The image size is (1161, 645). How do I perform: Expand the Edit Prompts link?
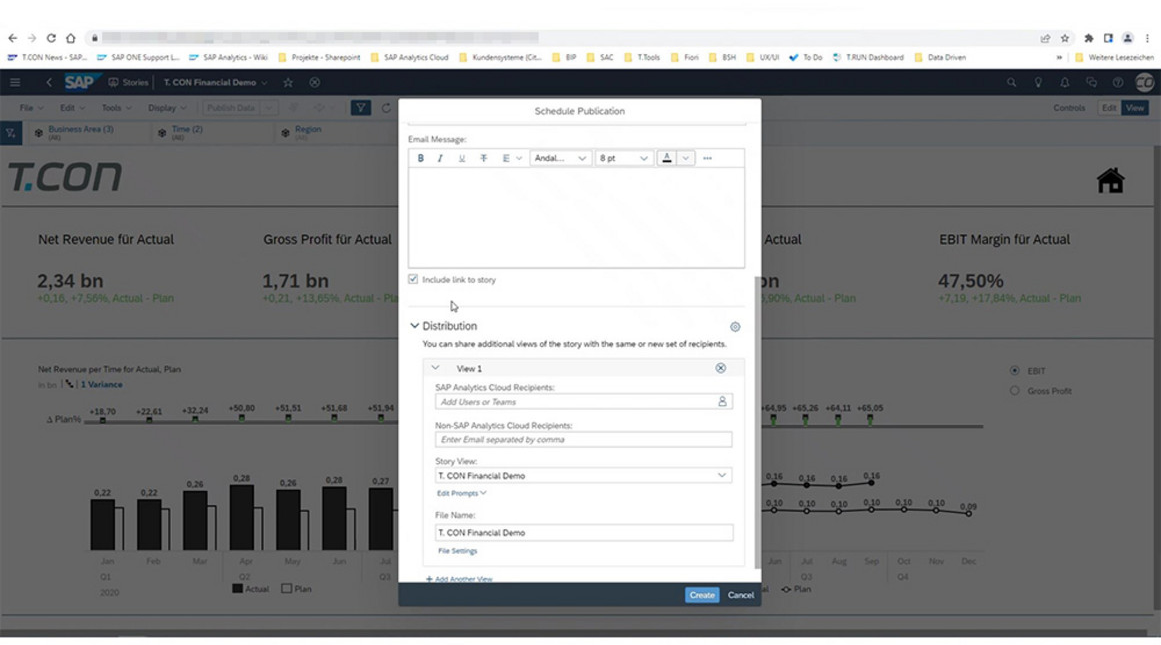coord(461,493)
